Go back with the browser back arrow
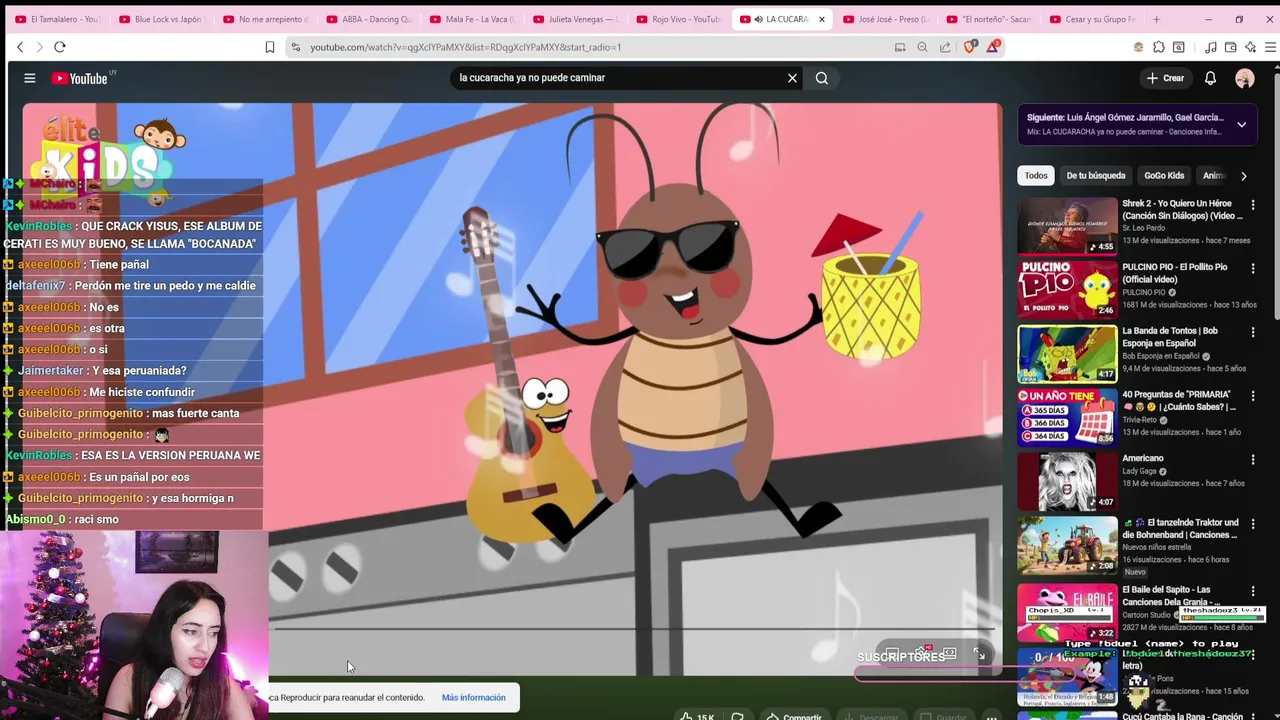Image resolution: width=1280 pixels, height=720 pixels. pos(19,47)
